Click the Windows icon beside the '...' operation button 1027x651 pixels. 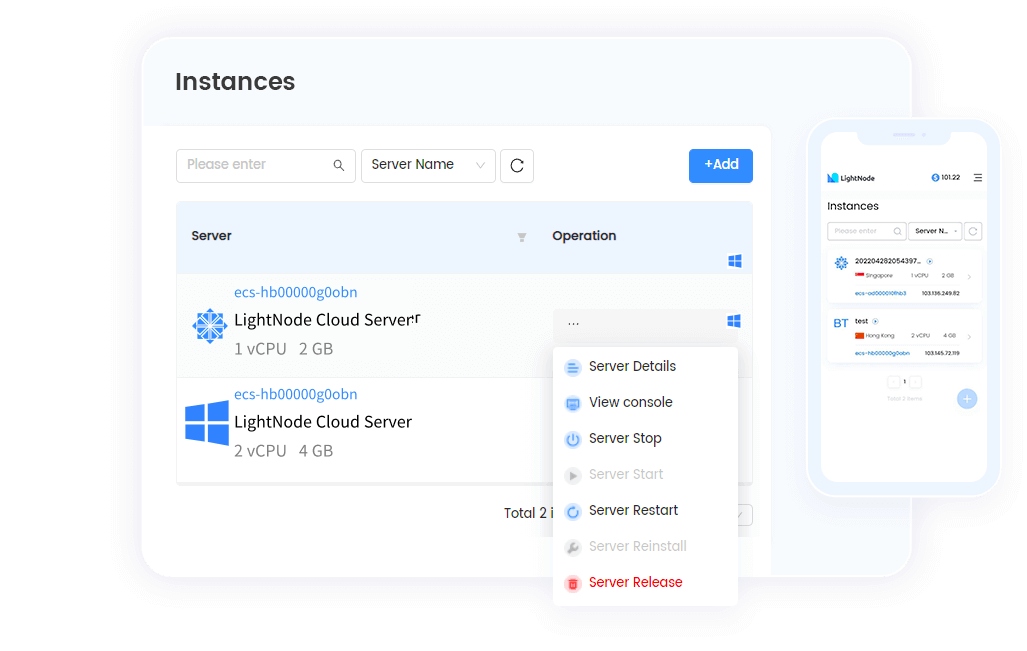click(734, 321)
